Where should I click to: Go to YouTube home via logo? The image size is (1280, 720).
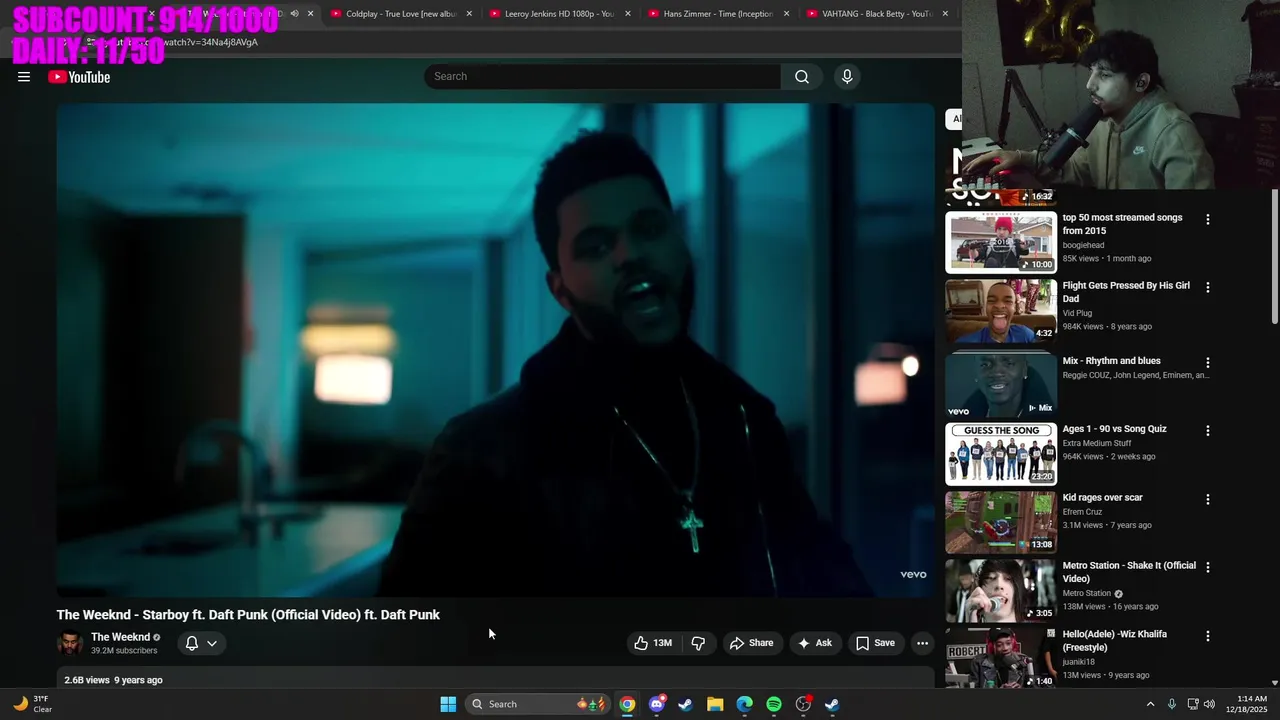coord(79,77)
